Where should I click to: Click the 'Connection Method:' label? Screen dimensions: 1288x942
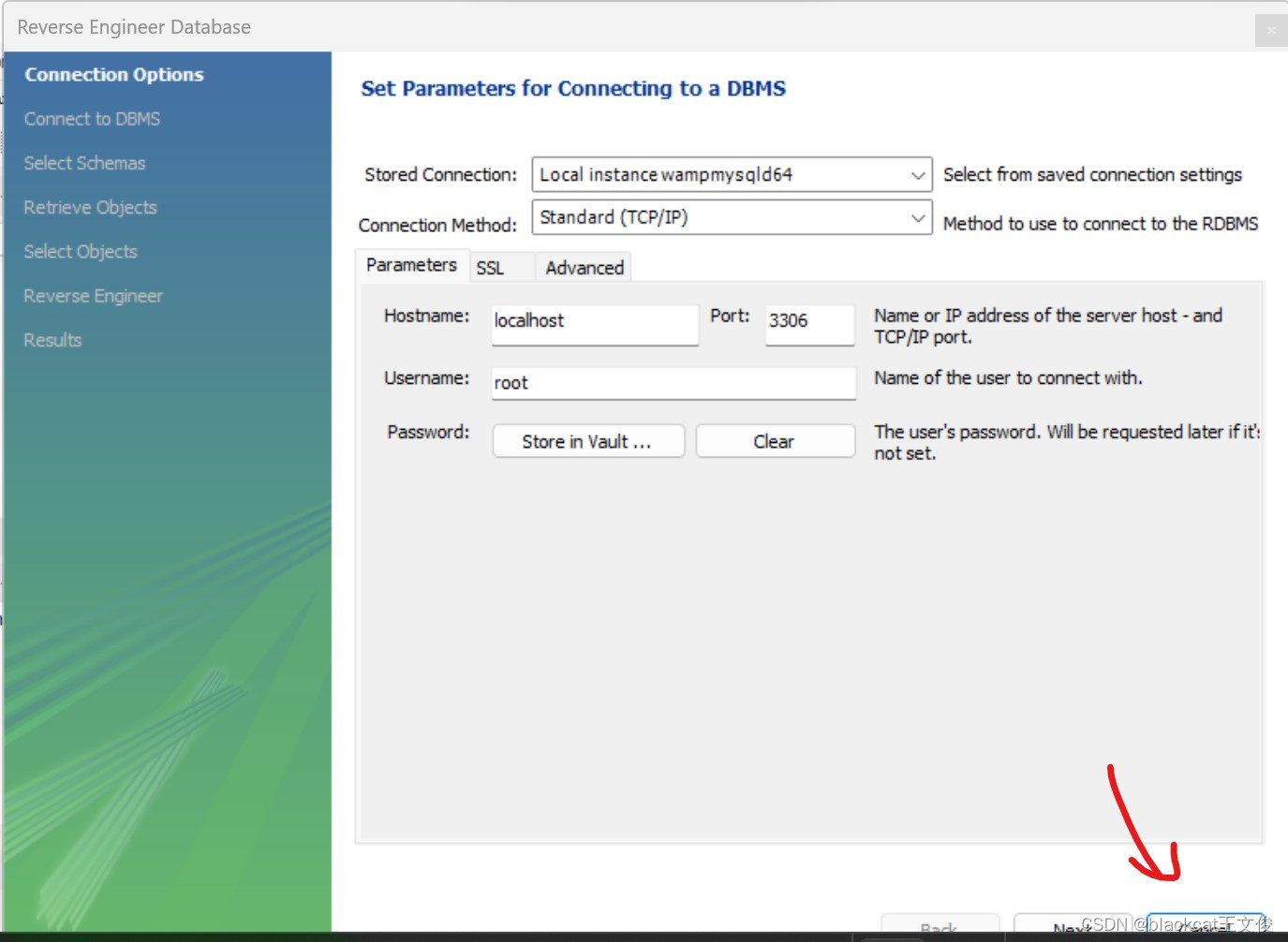437,225
